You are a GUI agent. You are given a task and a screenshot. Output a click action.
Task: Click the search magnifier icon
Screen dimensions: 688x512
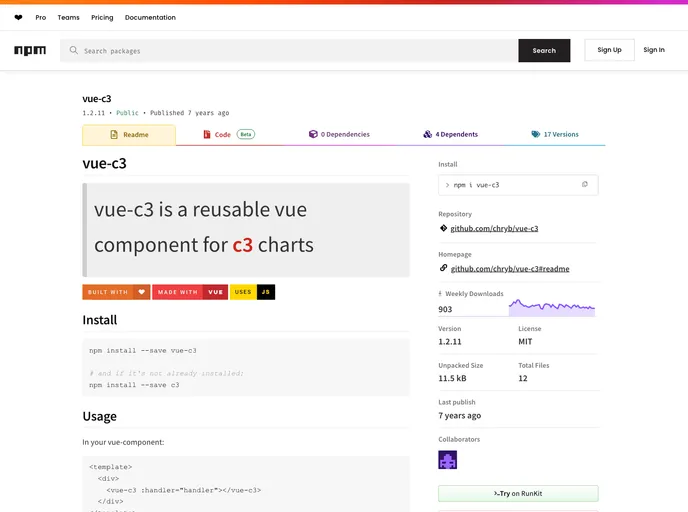74,50
